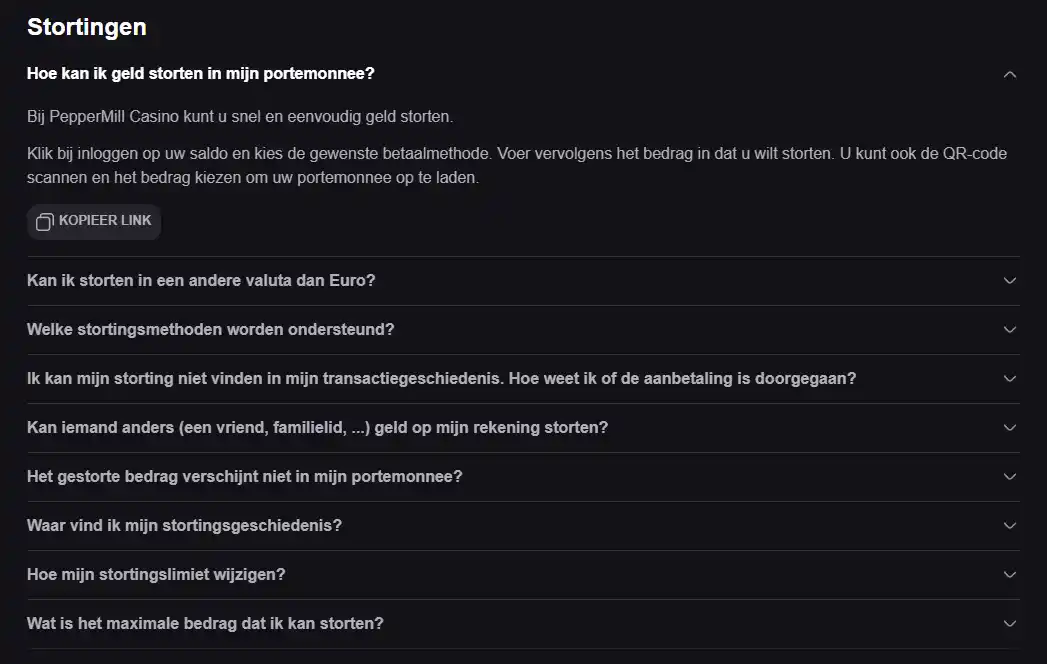Open 'Wat is het maximale bedrag dat ik kan storten?'
1047x664 pixels.
(205, 623)
